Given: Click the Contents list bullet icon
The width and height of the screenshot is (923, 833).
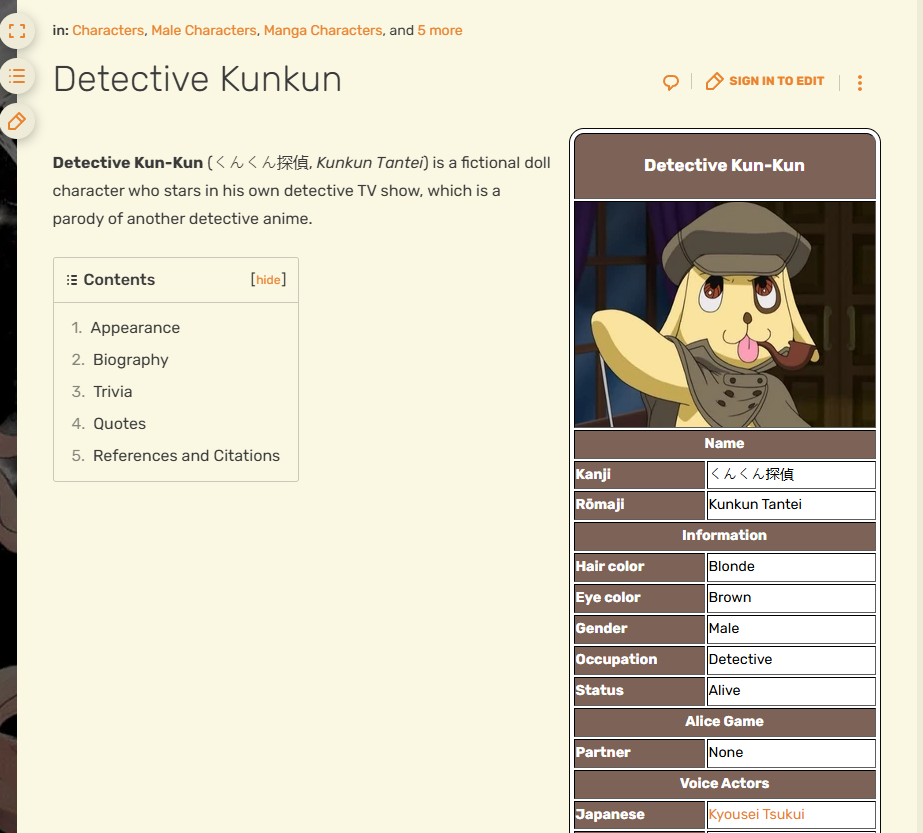Looking at the screenshot, I should 72,280.
